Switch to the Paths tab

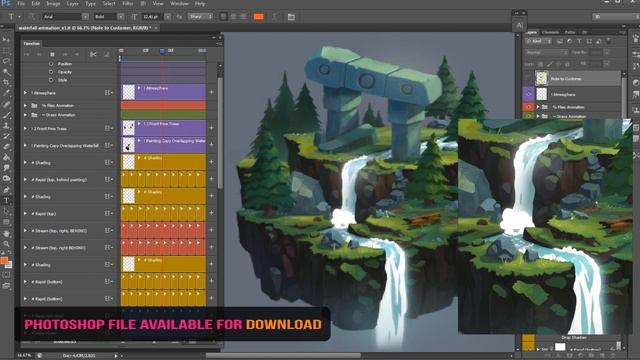click(570, 32)
